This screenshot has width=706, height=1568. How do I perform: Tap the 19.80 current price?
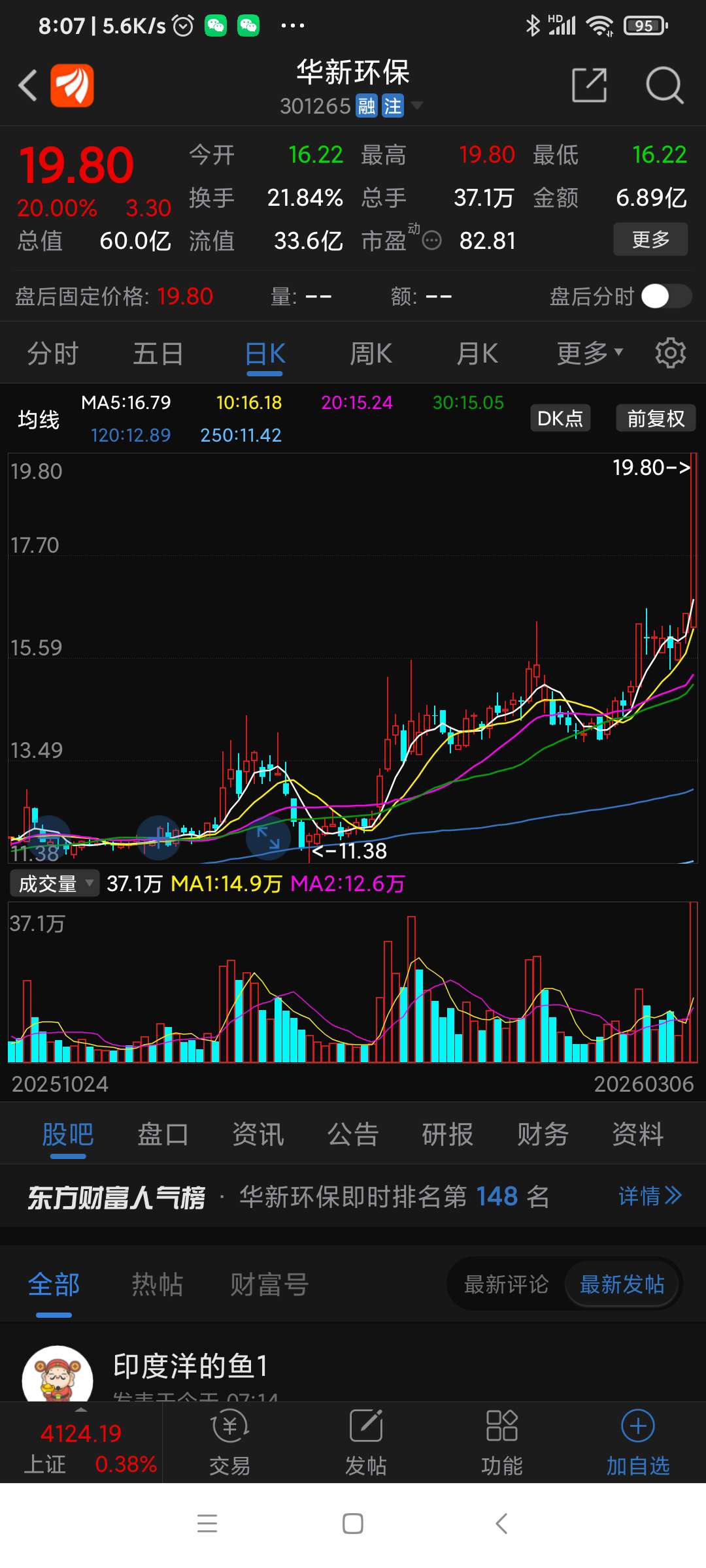tap(76, 165)
